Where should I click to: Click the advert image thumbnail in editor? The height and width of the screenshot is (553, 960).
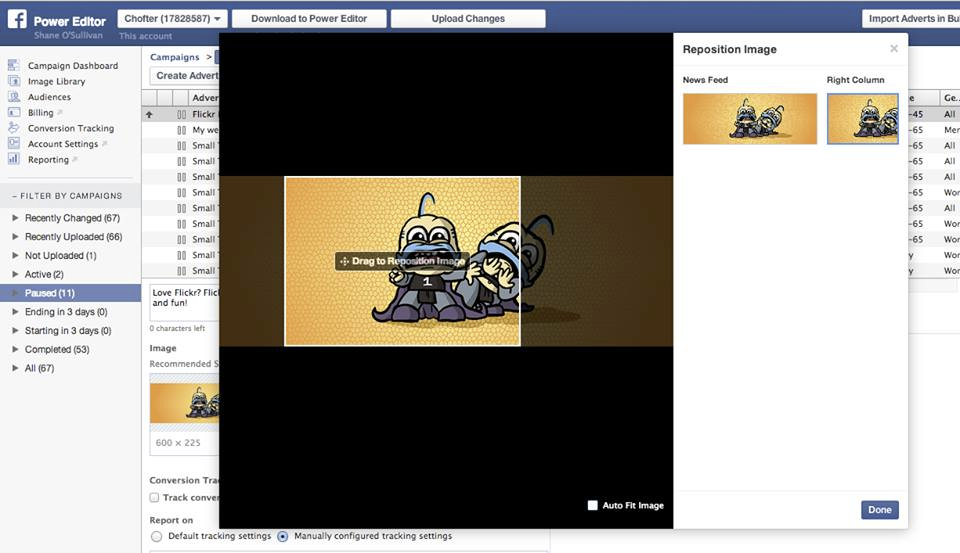pyautogui.click(x=184, y=402)
